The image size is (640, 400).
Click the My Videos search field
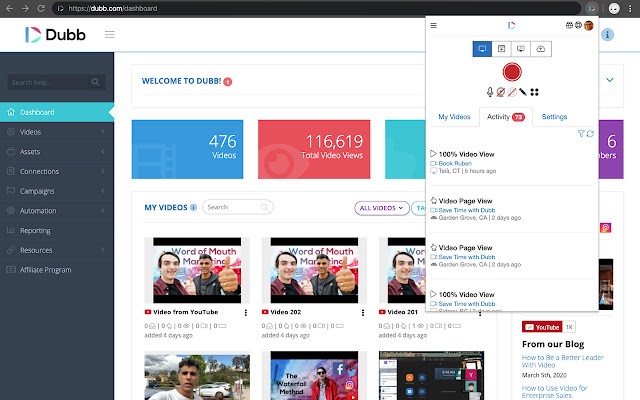[238, 207]
